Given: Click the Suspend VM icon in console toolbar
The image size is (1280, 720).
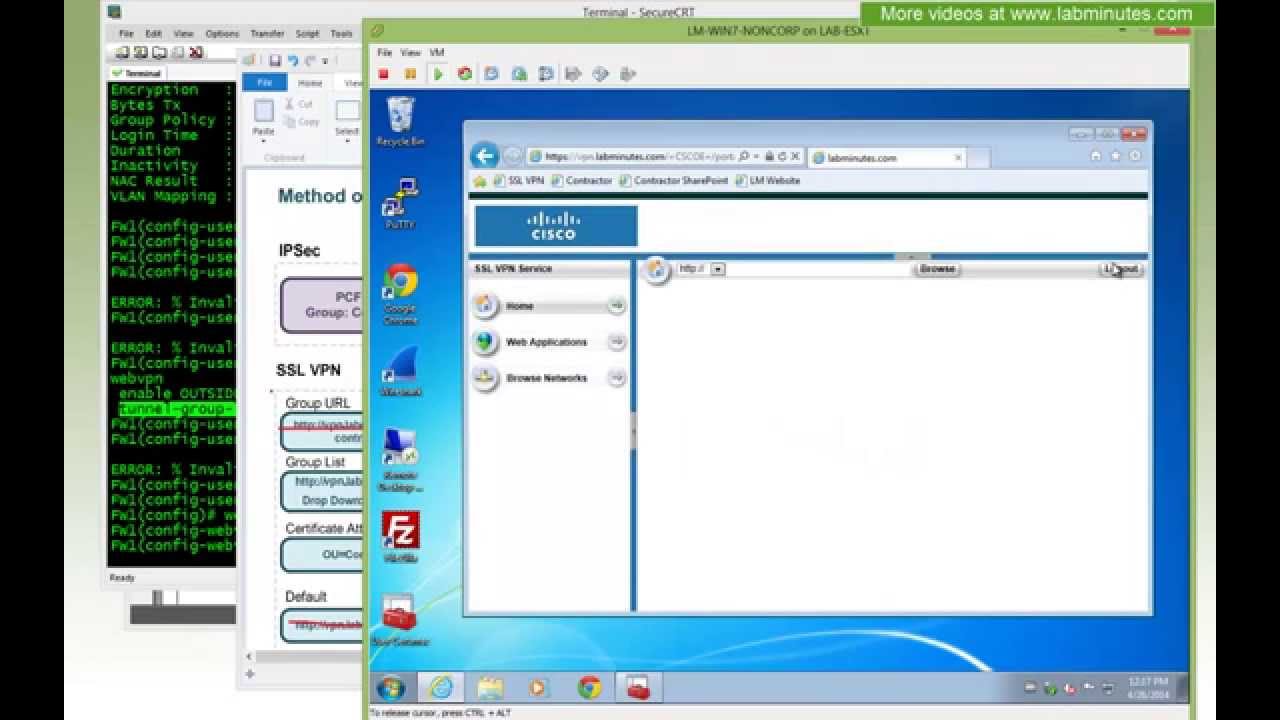Looking at the screenshot, I should coord(410,74).
